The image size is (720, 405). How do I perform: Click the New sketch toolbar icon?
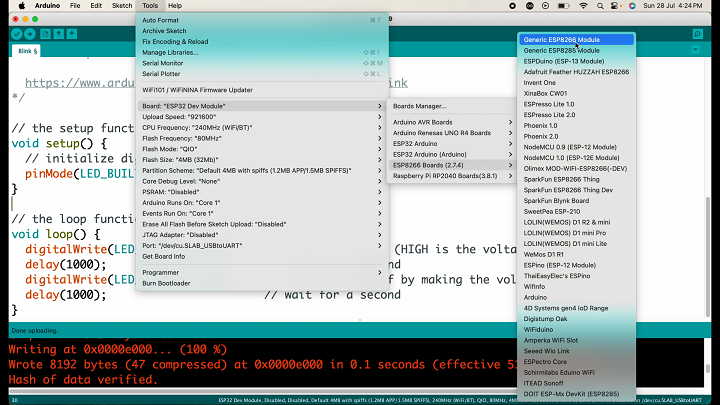tap(45, 34)
